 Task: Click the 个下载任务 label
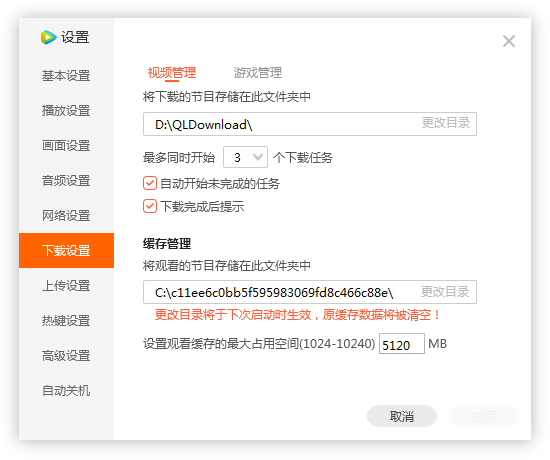(x=303, y=158)
